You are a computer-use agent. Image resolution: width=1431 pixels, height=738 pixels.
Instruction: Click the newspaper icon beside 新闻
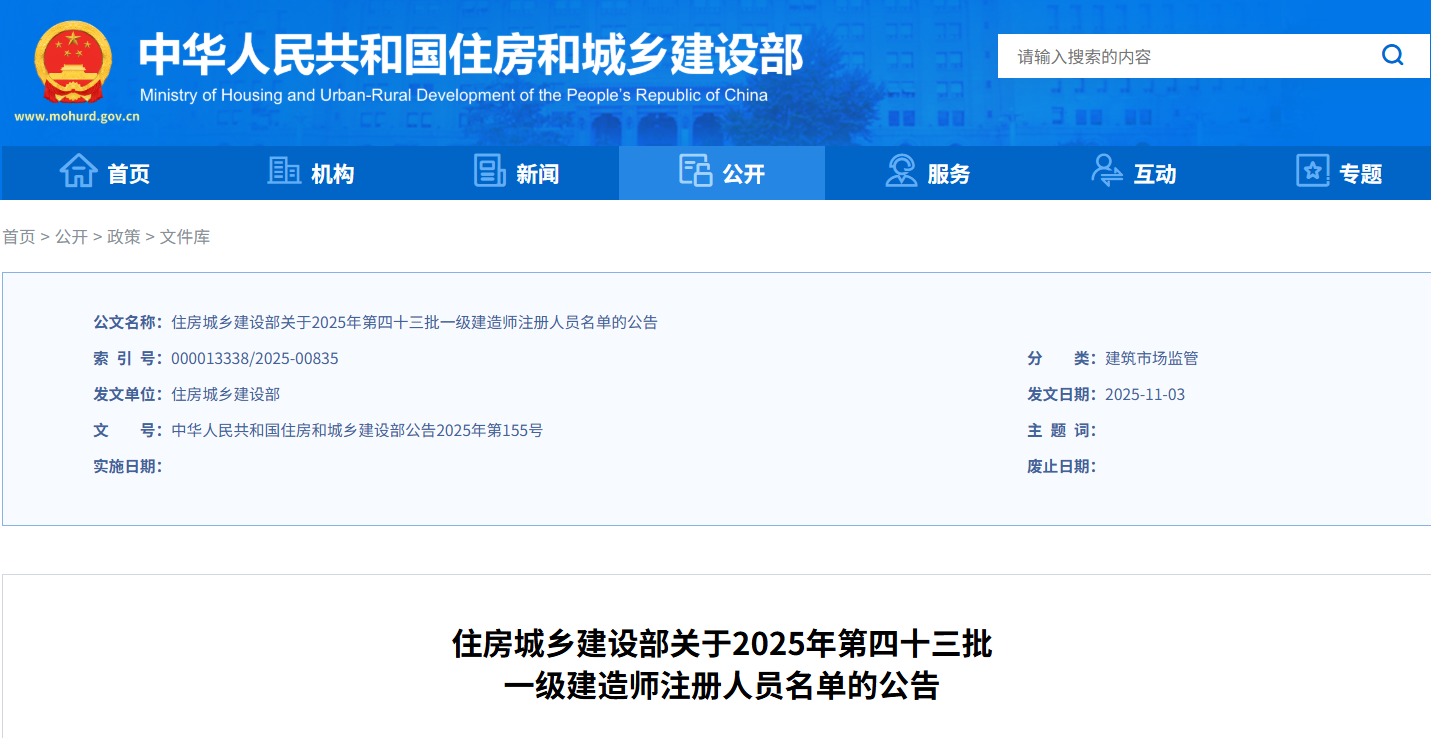pos(489,172)
